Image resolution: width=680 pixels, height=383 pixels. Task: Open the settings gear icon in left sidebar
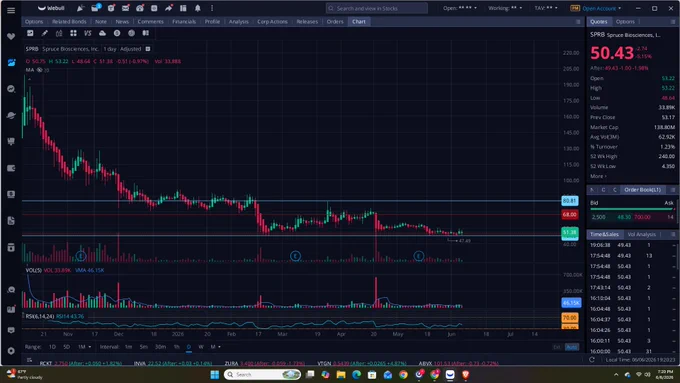click(x=11, y=350)
